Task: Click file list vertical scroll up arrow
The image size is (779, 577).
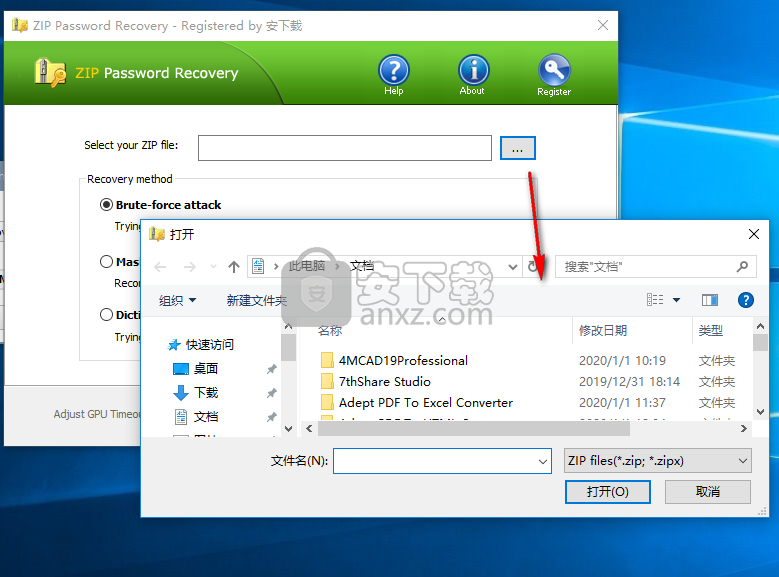Action: (x=760, y=327)
